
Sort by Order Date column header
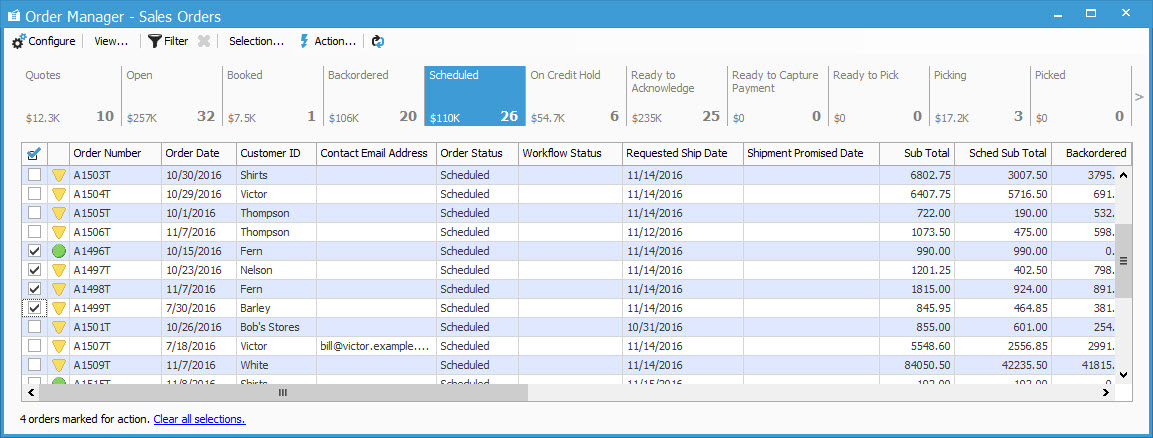pos(199,154)
